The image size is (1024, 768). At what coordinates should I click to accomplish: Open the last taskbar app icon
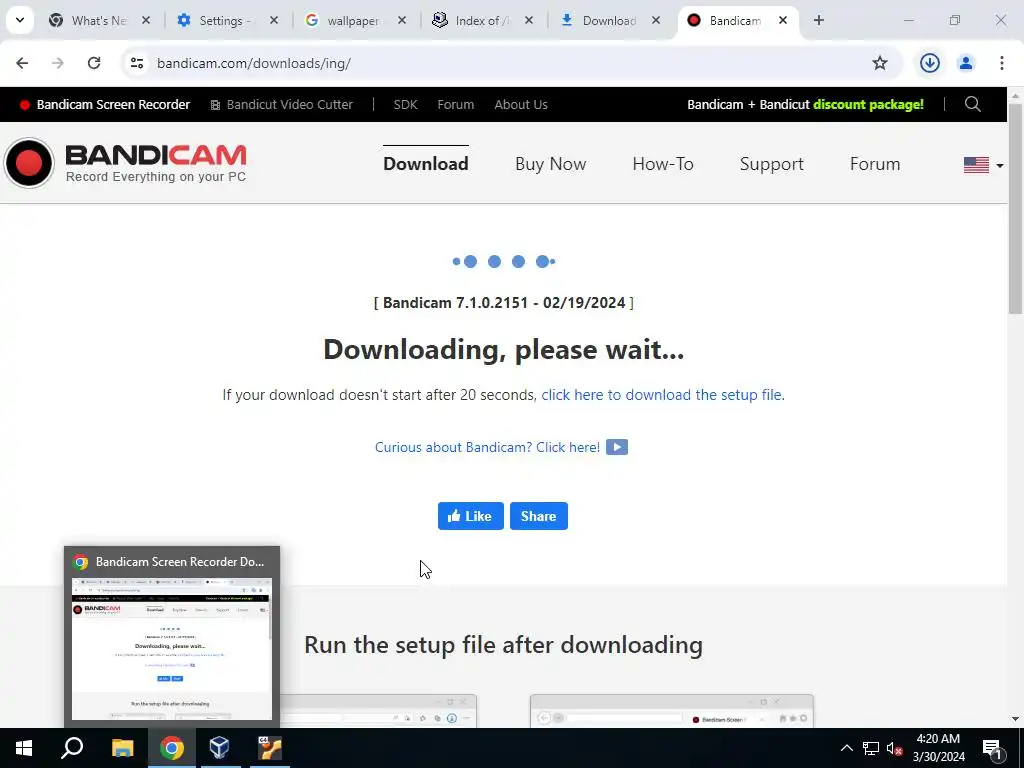(269, 748)
